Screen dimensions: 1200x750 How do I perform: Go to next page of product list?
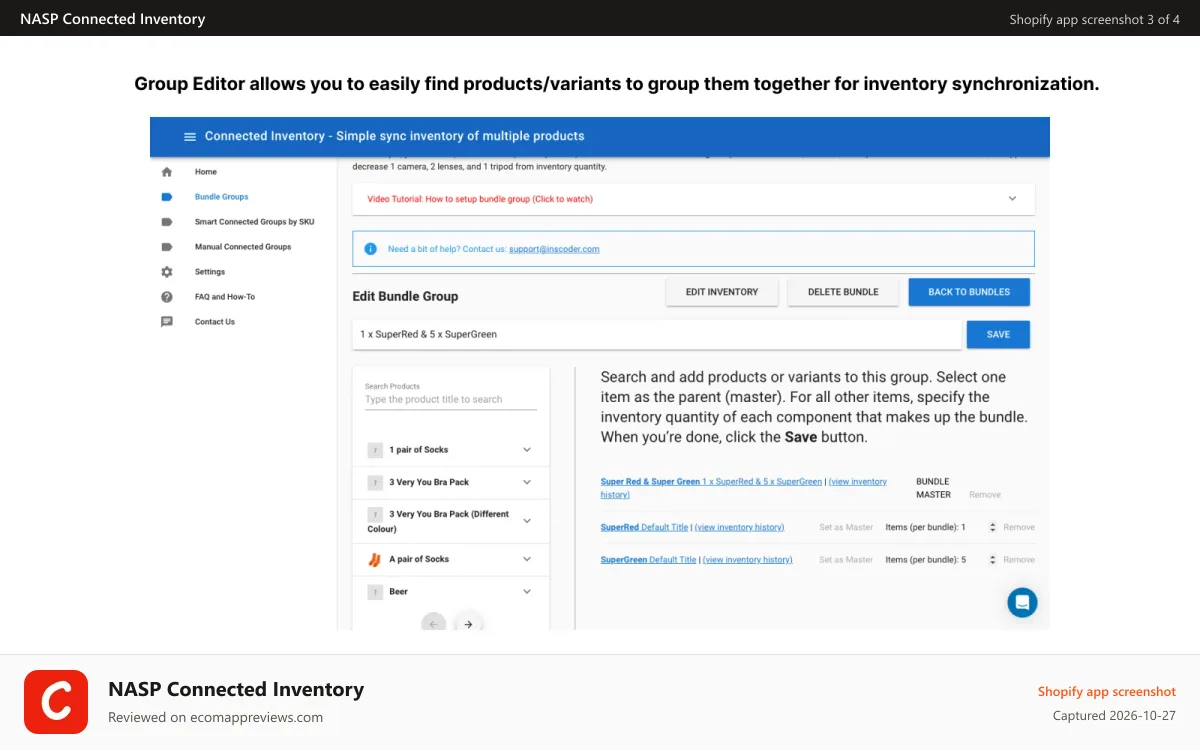coord(468,624)
